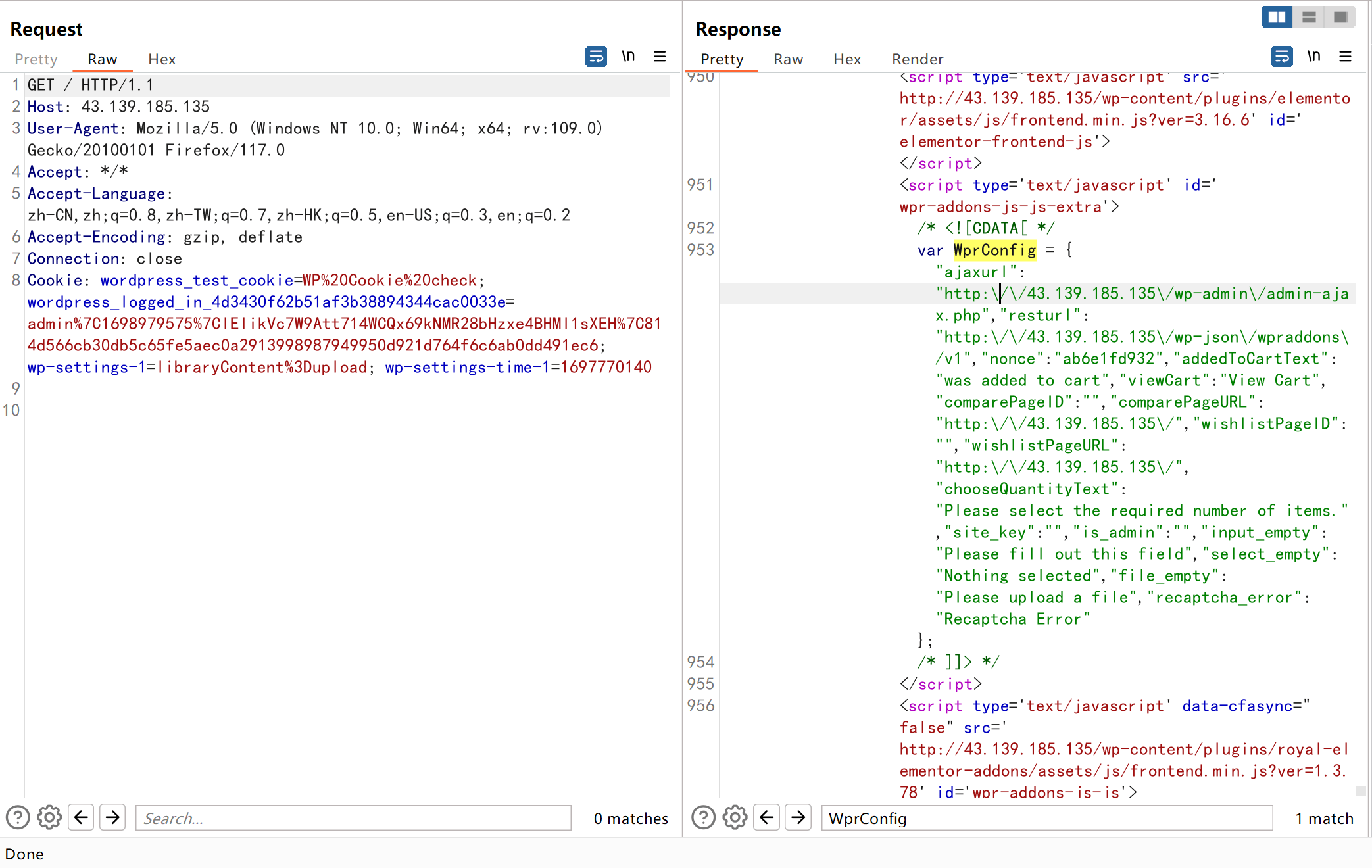Click the wordpress_test_cookie value in request
1372x868 pixels.
click(389, 280)
